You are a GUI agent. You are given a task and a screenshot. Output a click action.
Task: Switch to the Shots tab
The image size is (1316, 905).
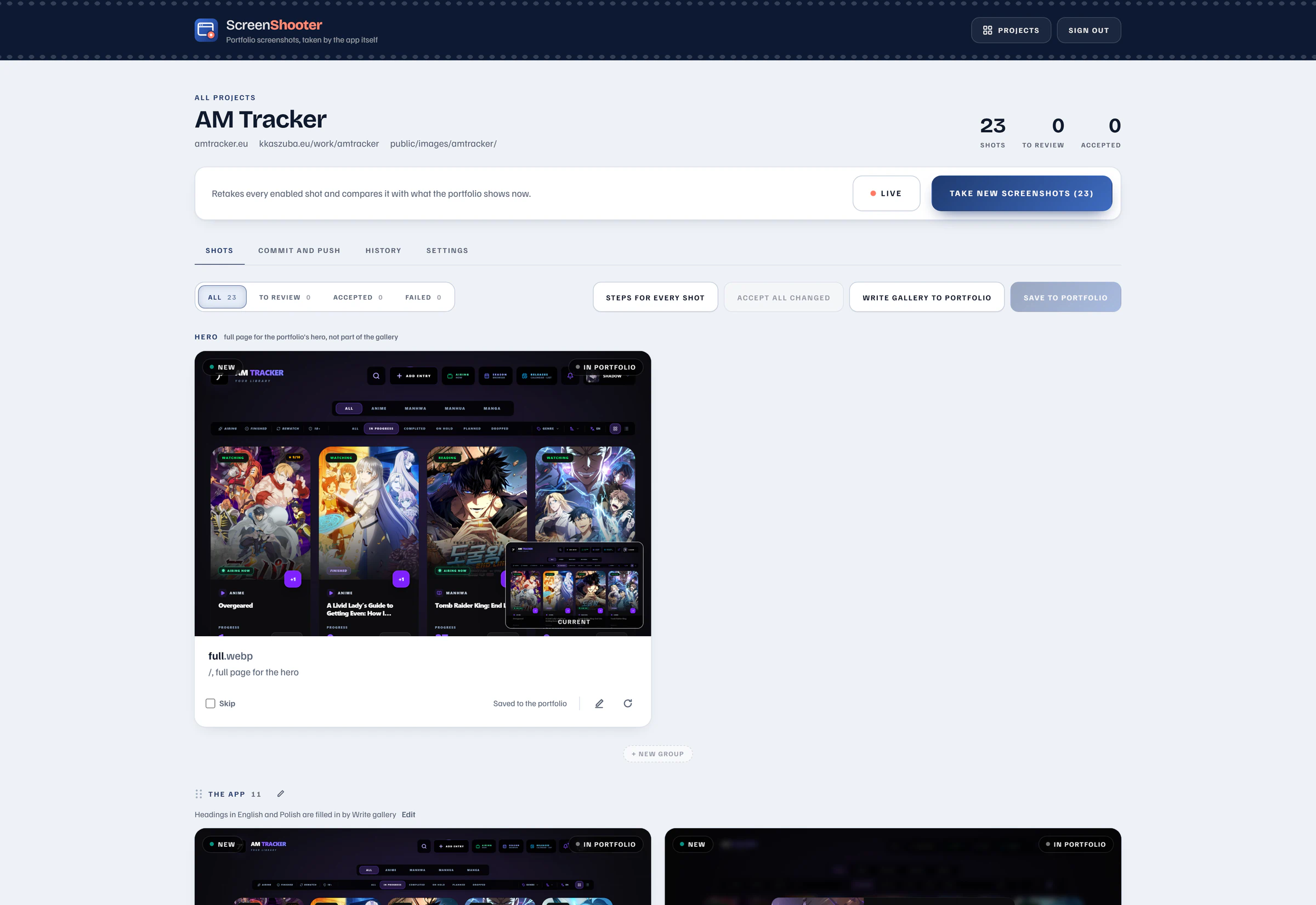click(x=219, y=251)
